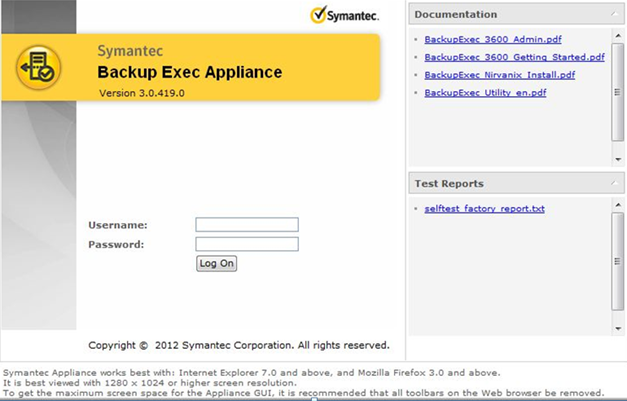This screenshot has width=627, height=401.
Task: Click Documentation list scroll-up arrow
Action: coord(618,36)
